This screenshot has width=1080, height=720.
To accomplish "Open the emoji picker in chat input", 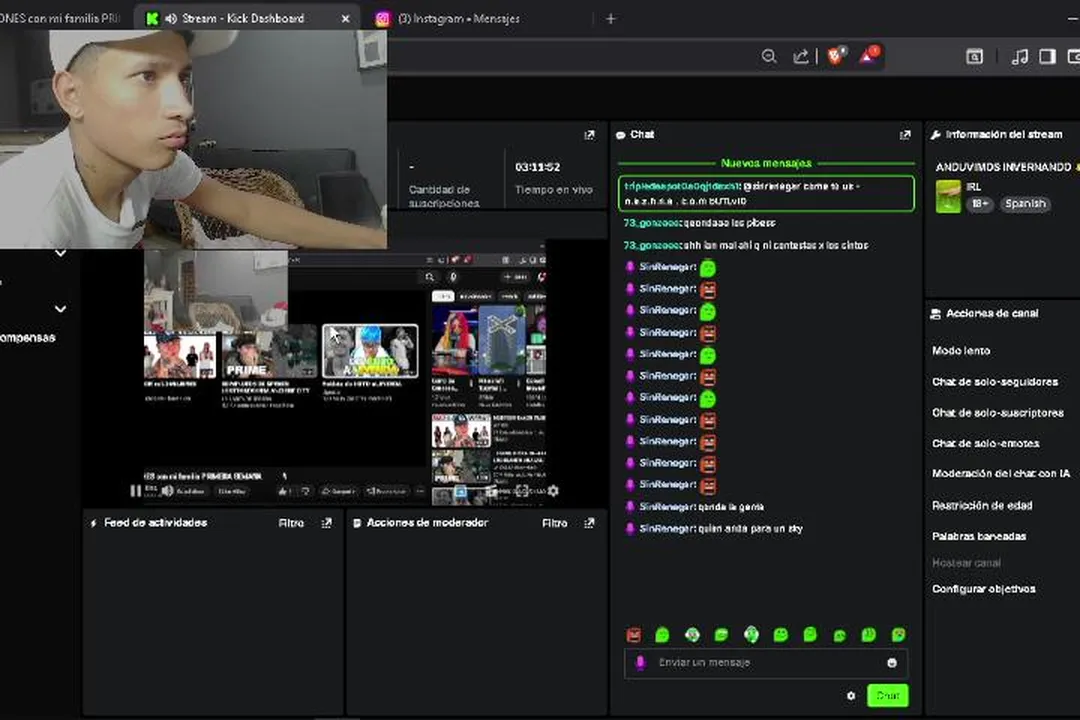I will pos(892,663).
